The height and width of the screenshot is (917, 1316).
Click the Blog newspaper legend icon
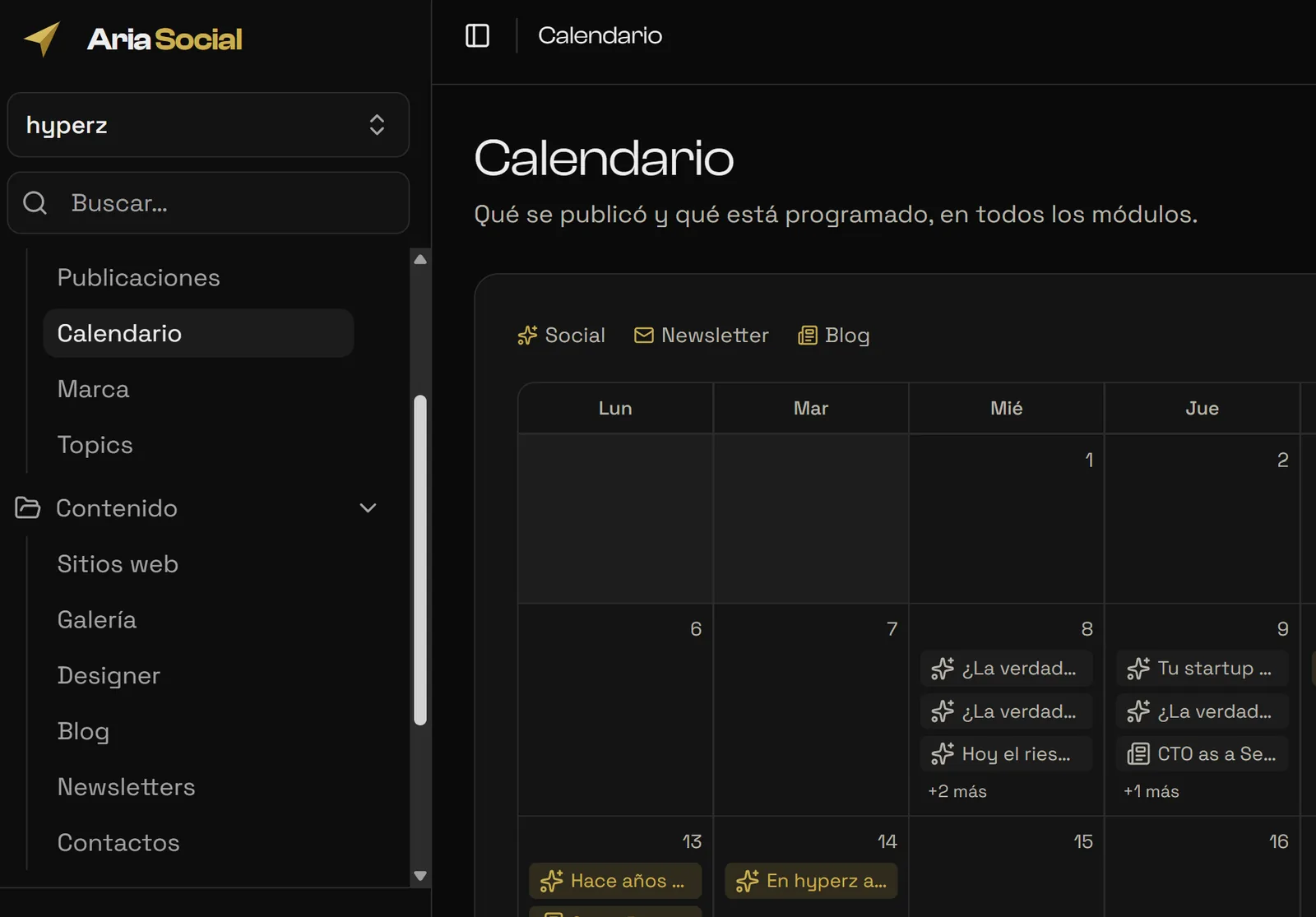click(x=808, y=336)
